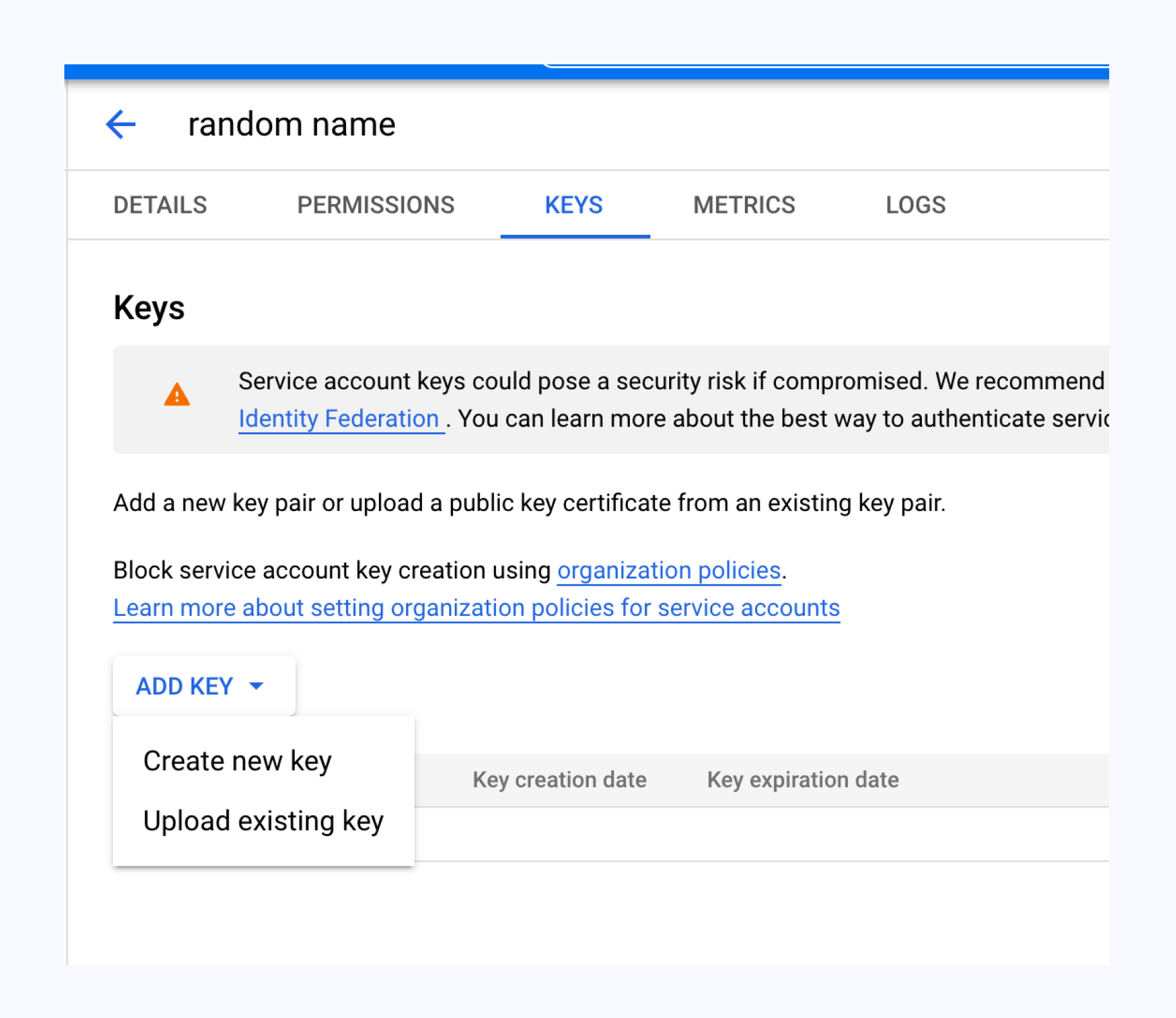
Task: Choose Upload existing key option
Action: 263,821
